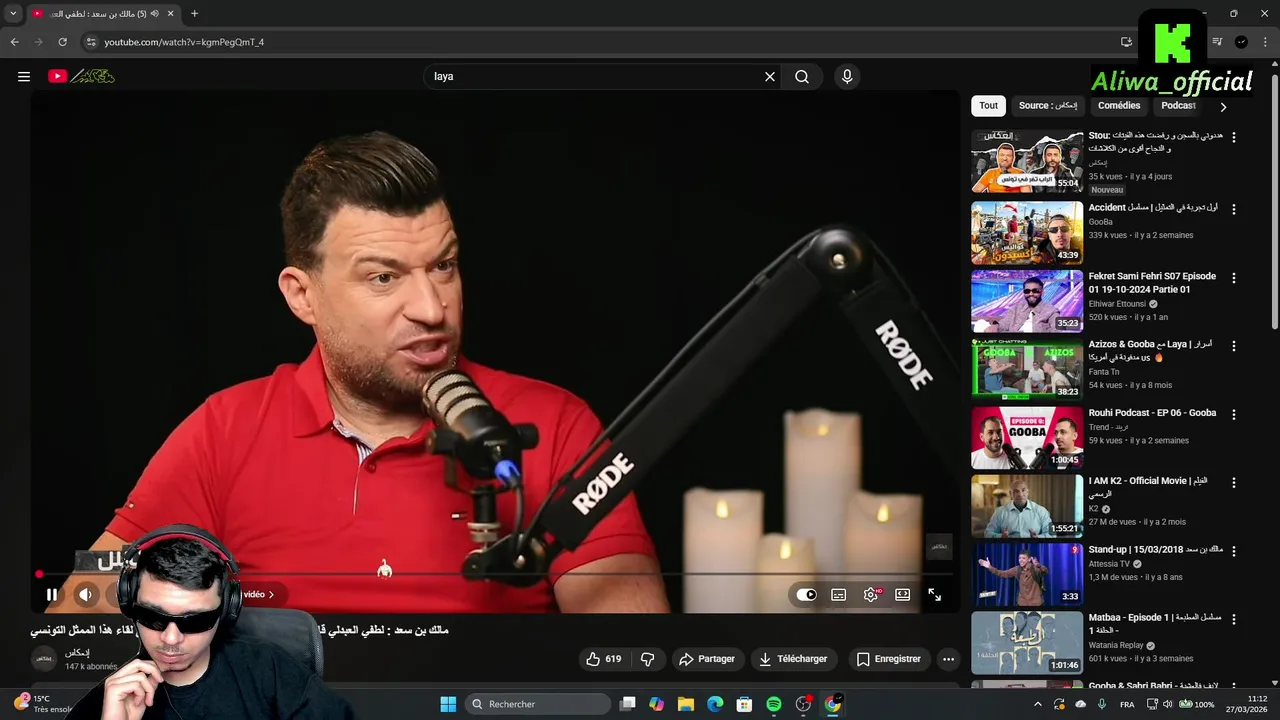Open Spotify from the taskbar

774,704
